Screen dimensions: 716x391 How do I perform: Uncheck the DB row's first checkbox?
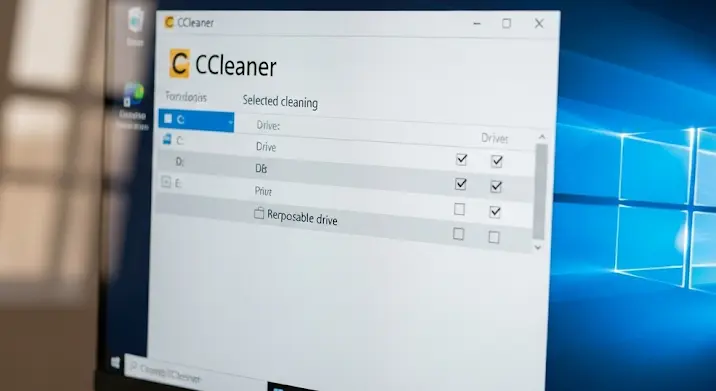[460, 184]
